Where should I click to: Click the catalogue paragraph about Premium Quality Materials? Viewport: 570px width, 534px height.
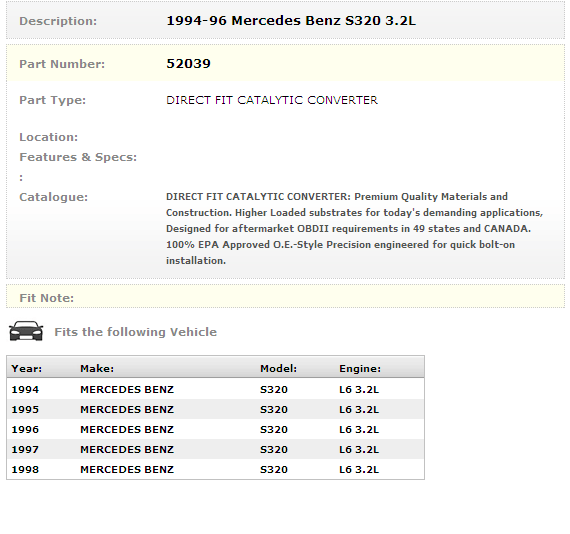[x=354, y=228]
